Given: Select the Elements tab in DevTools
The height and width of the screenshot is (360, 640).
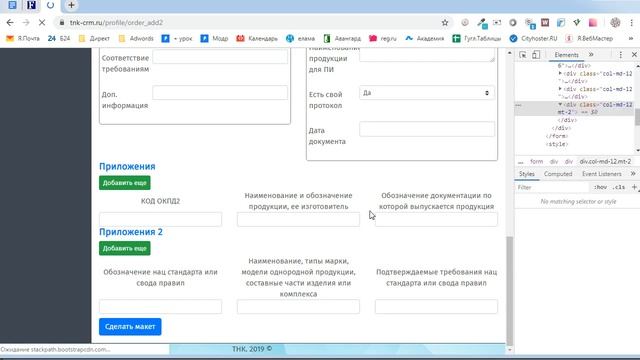Looking at the screenshot, I should pos(566,55).
